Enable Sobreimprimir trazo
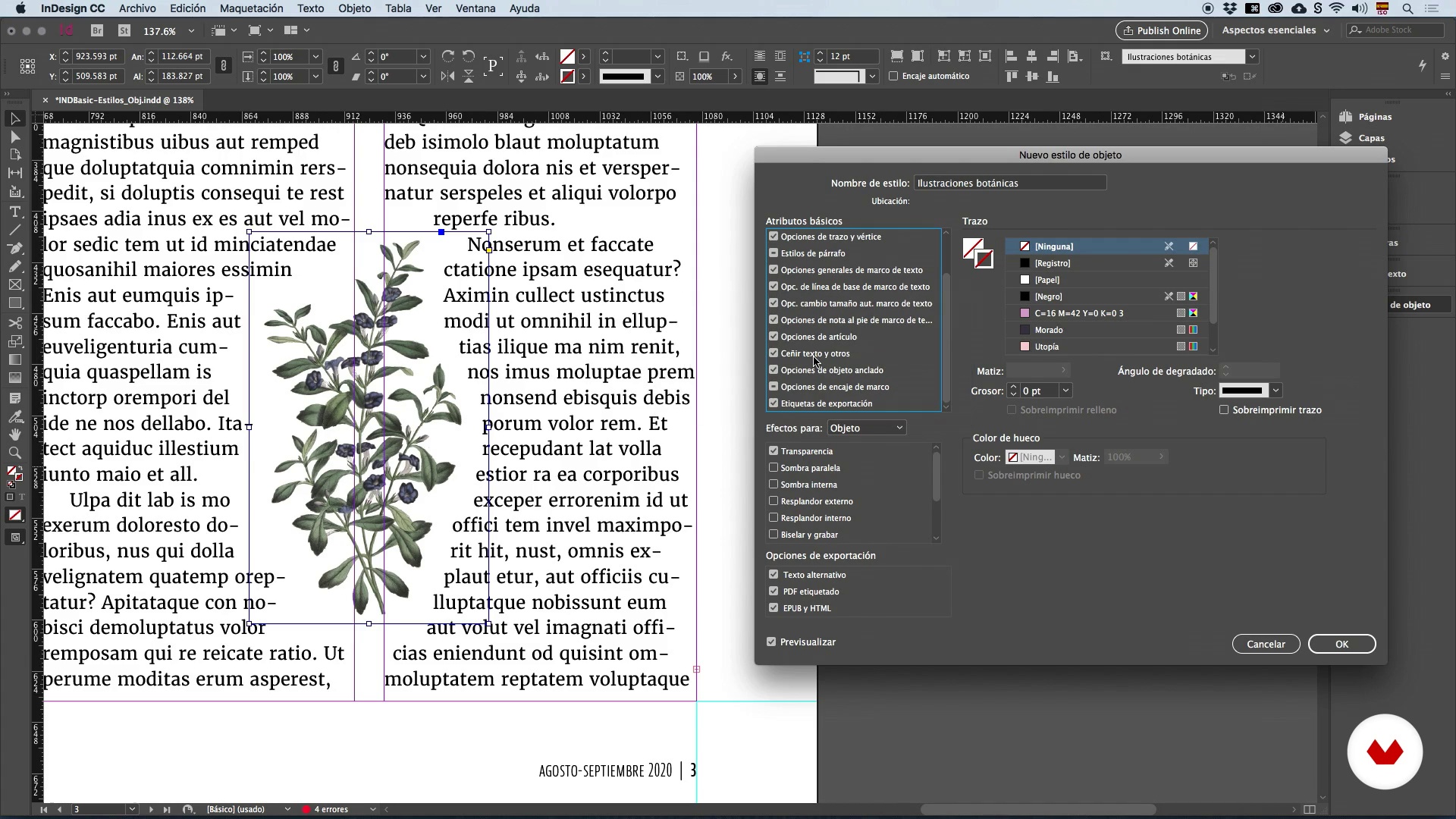 [1224, 410]
